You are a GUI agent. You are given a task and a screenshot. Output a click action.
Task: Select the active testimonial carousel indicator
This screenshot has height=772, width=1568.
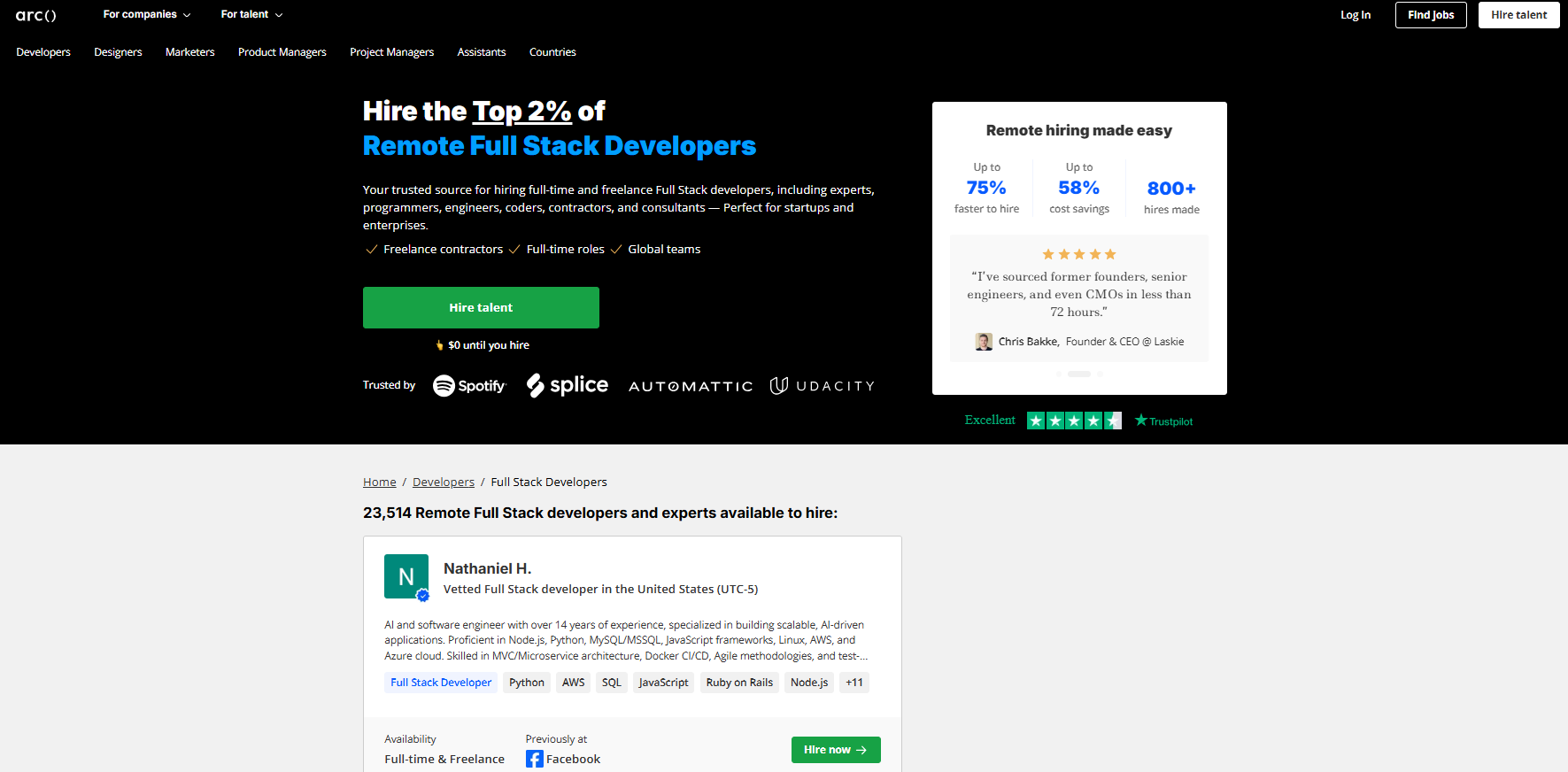point(1079,374)
